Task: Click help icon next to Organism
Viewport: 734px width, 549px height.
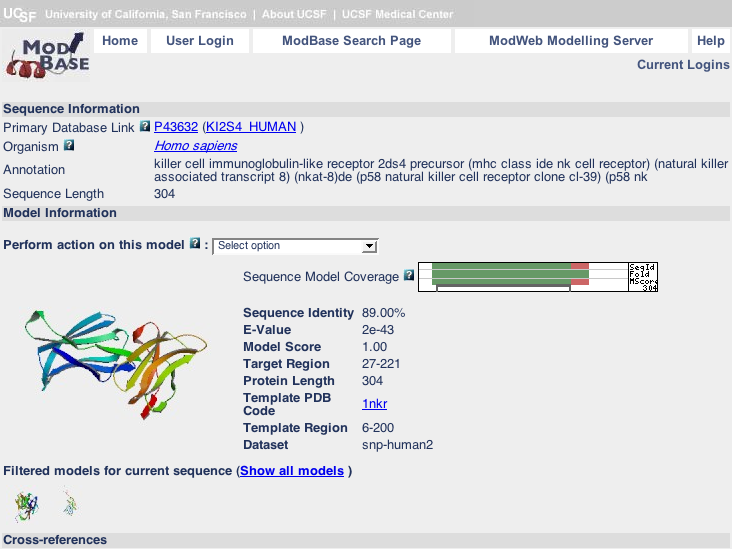Action: [x=69, y=146]
